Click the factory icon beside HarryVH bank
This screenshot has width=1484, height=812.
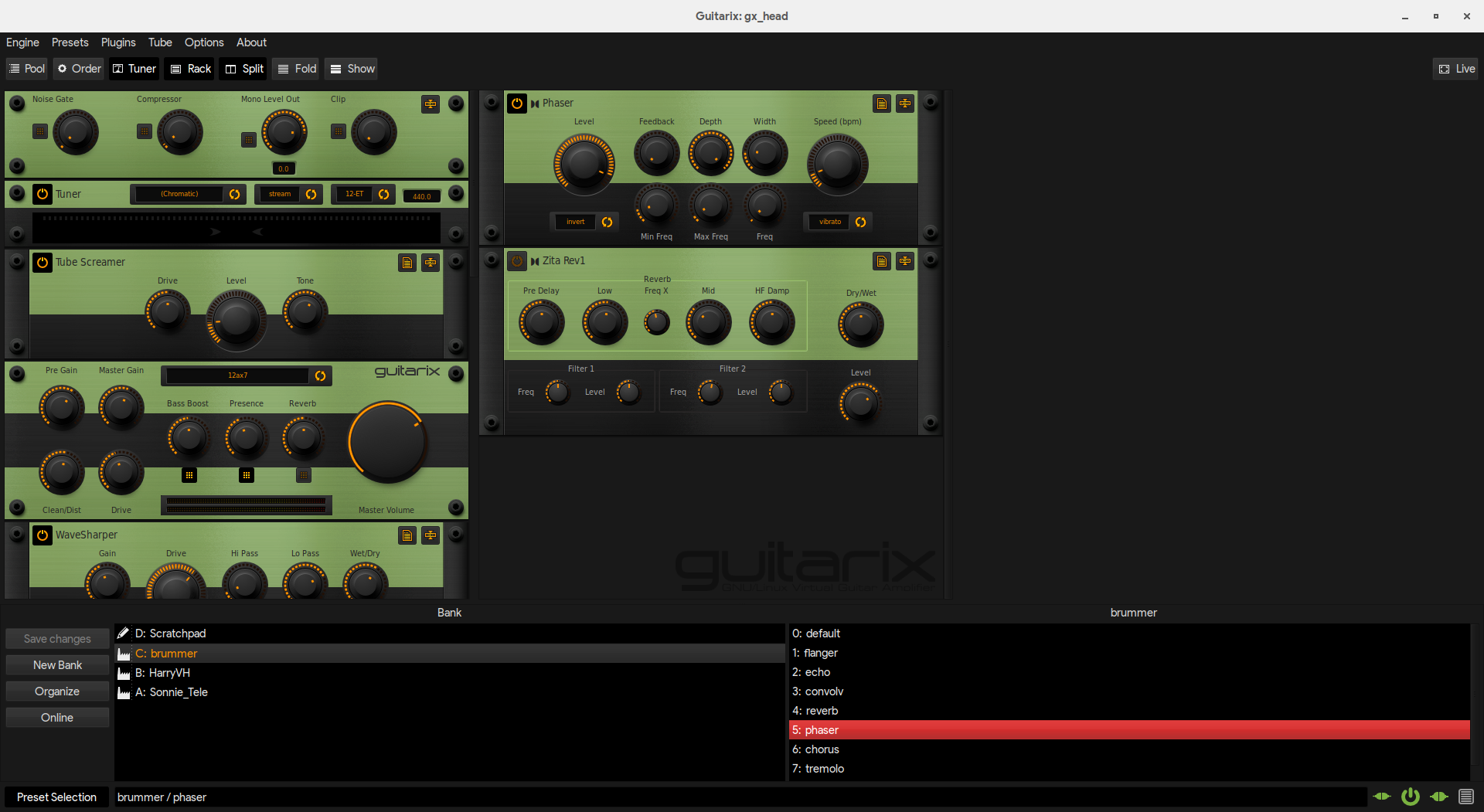coord(124,673)
